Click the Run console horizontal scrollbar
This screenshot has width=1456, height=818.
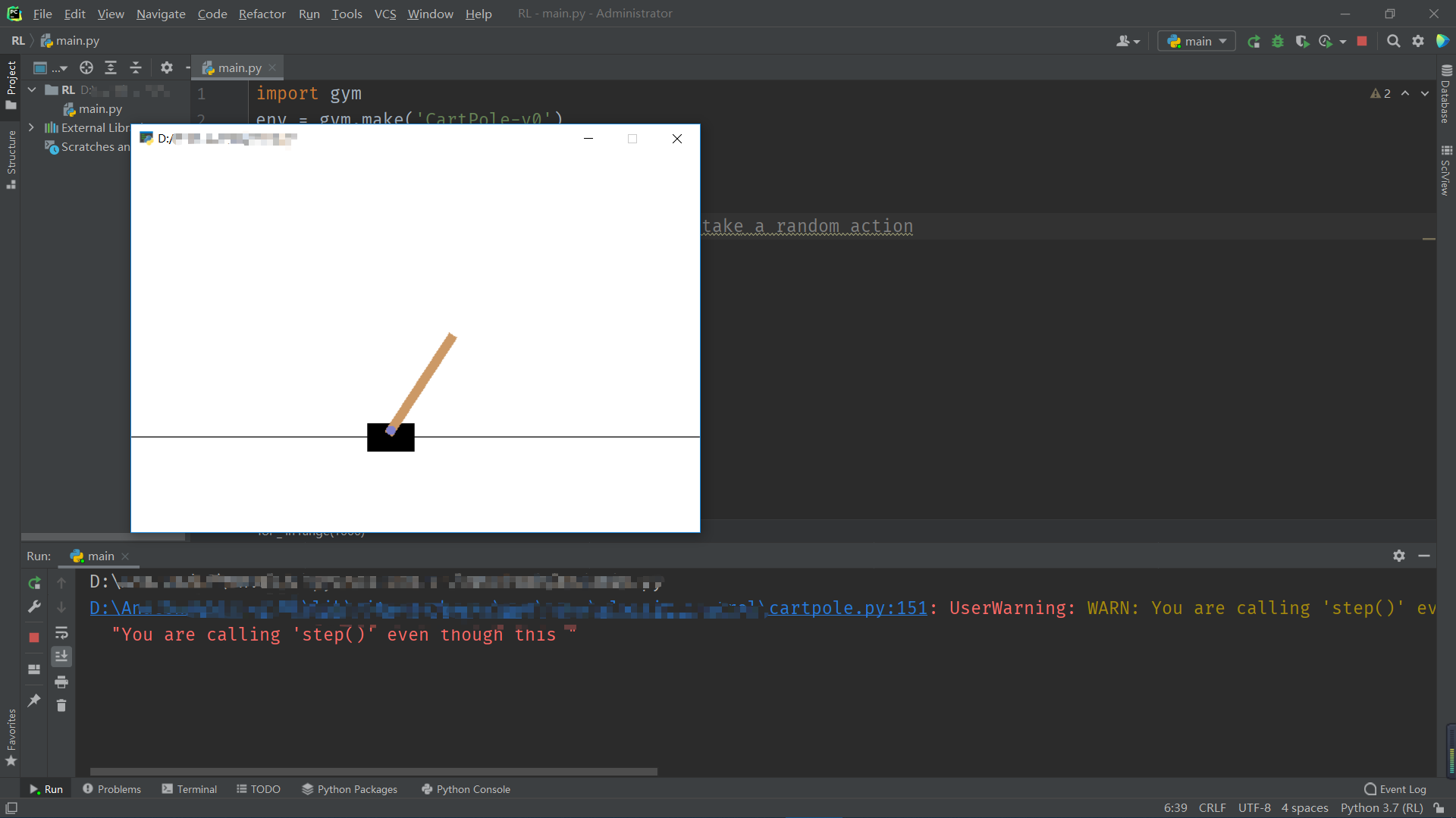[x=373, y=772]
